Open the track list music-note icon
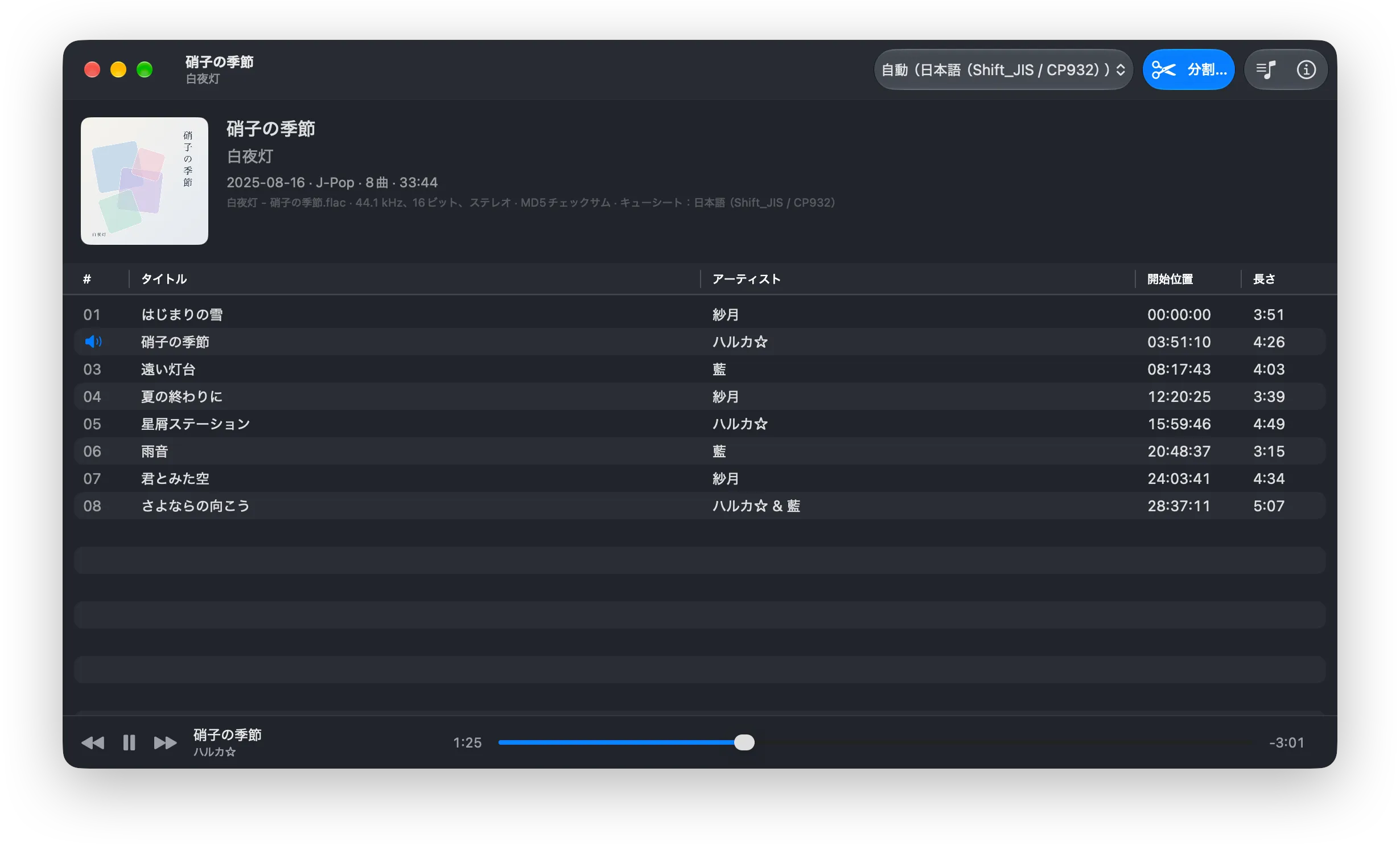The height and width of the screenshot is (854, 1400). pyautogui.click(x=1266, y=69)
